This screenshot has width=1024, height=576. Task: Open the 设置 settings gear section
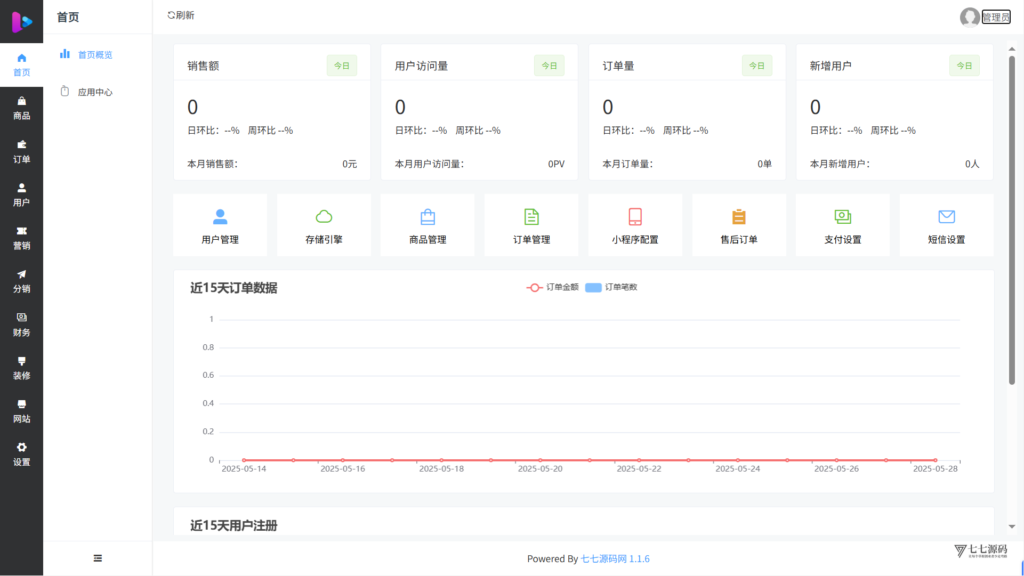22,454
